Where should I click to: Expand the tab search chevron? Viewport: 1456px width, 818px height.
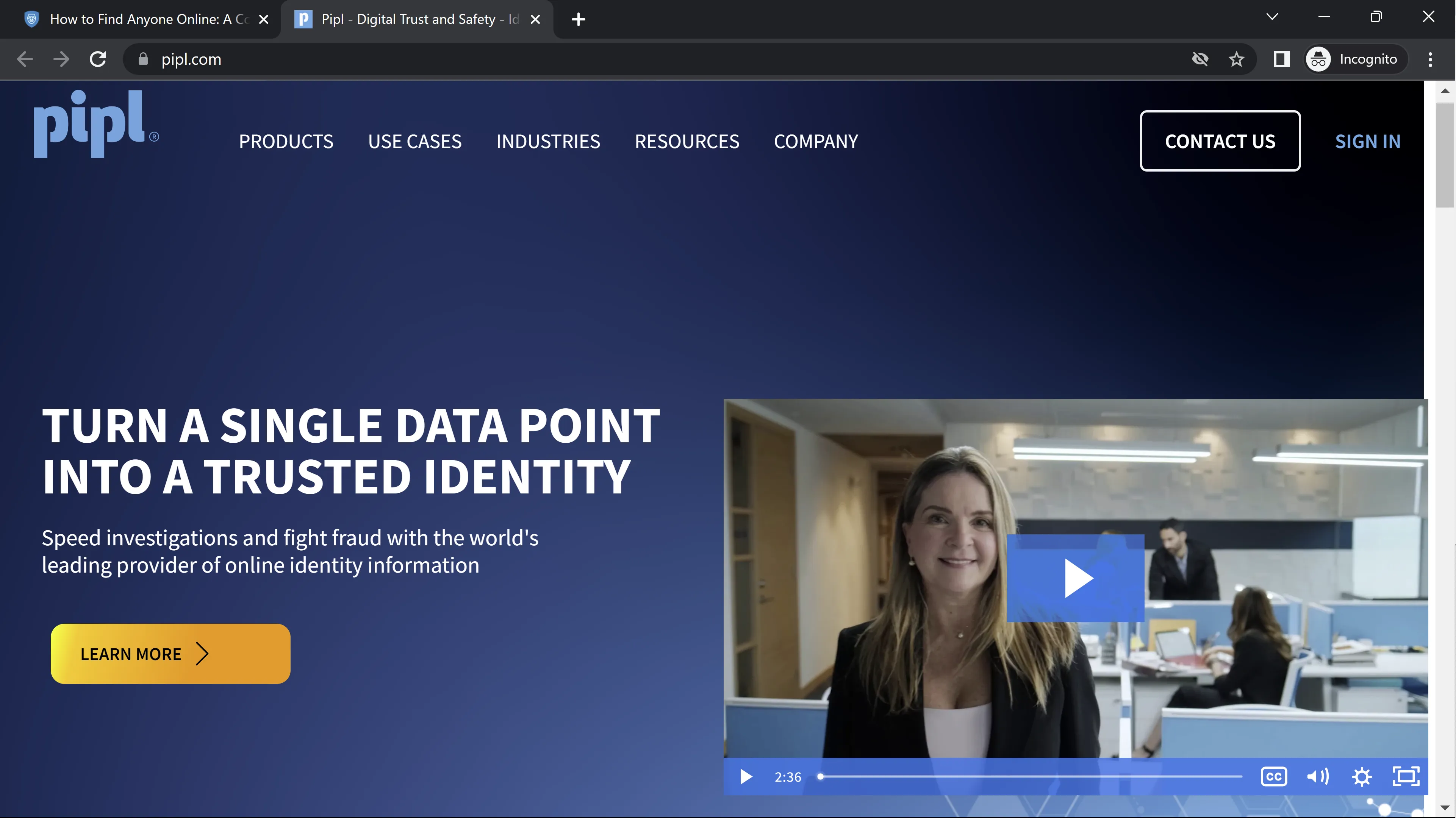[1272, 17]
